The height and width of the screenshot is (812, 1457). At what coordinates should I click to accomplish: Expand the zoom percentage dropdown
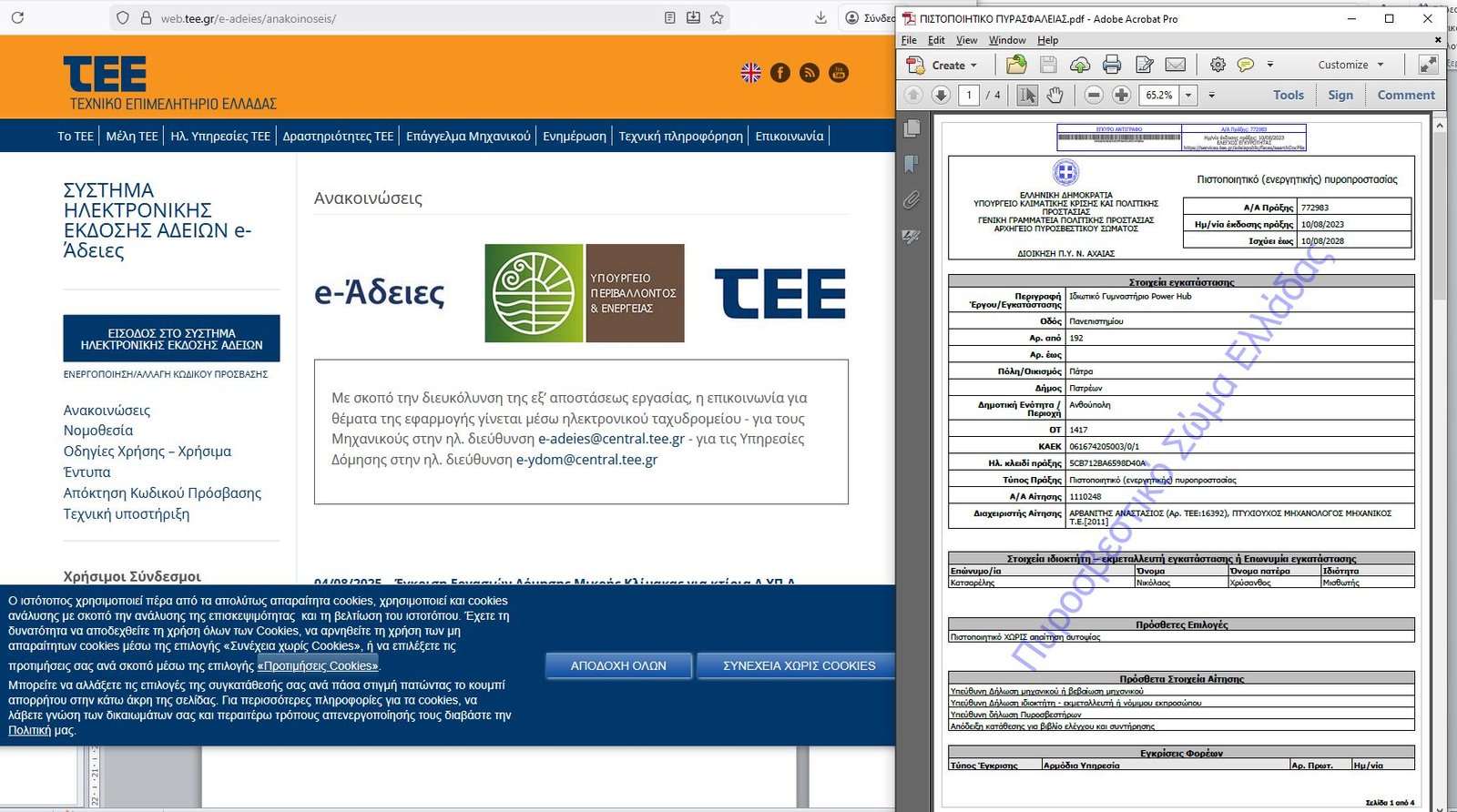coord(1188,95)
